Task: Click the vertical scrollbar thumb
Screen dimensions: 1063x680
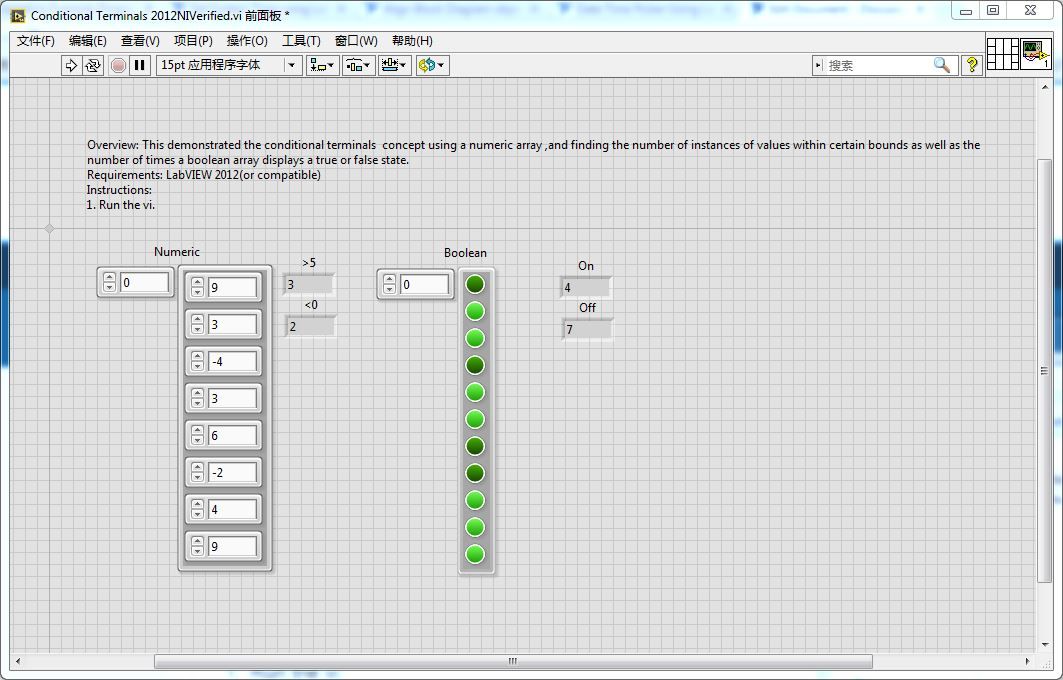Action: 1044,369
